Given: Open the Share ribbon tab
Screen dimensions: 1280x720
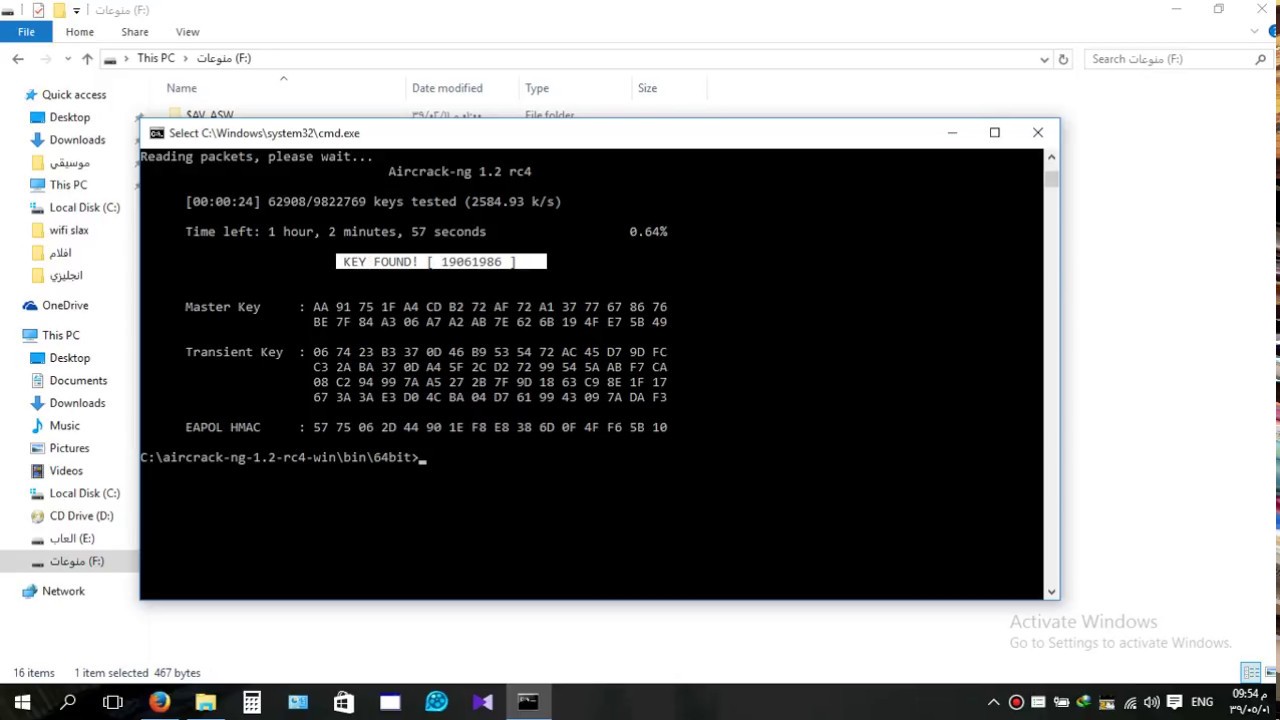Looking at the screenshot, I should coord(134,32).
